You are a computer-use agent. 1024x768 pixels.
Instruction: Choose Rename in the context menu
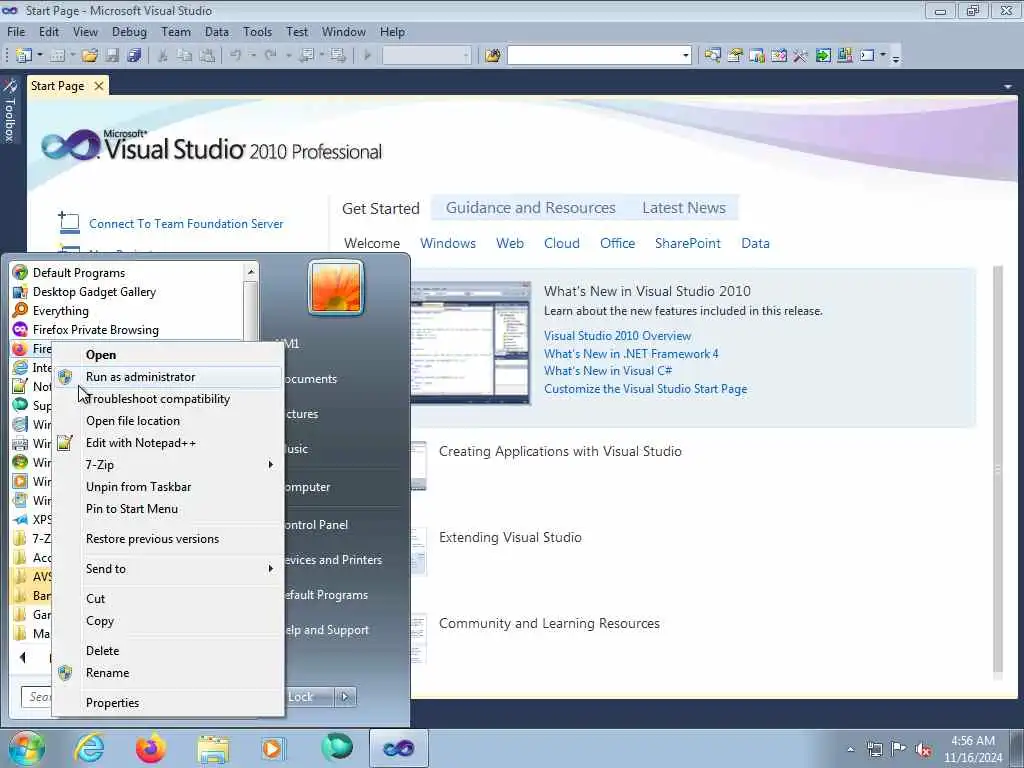167,673
